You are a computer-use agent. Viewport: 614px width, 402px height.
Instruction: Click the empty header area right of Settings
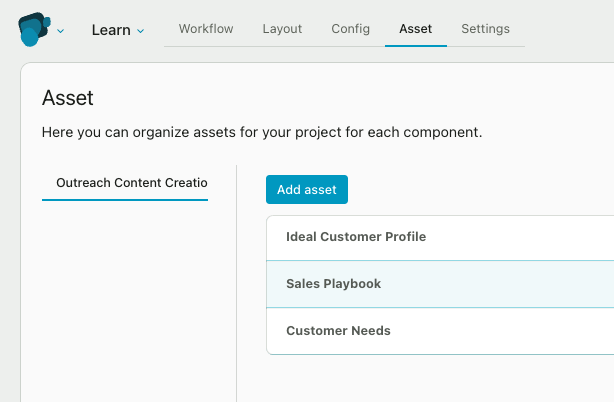568,29
